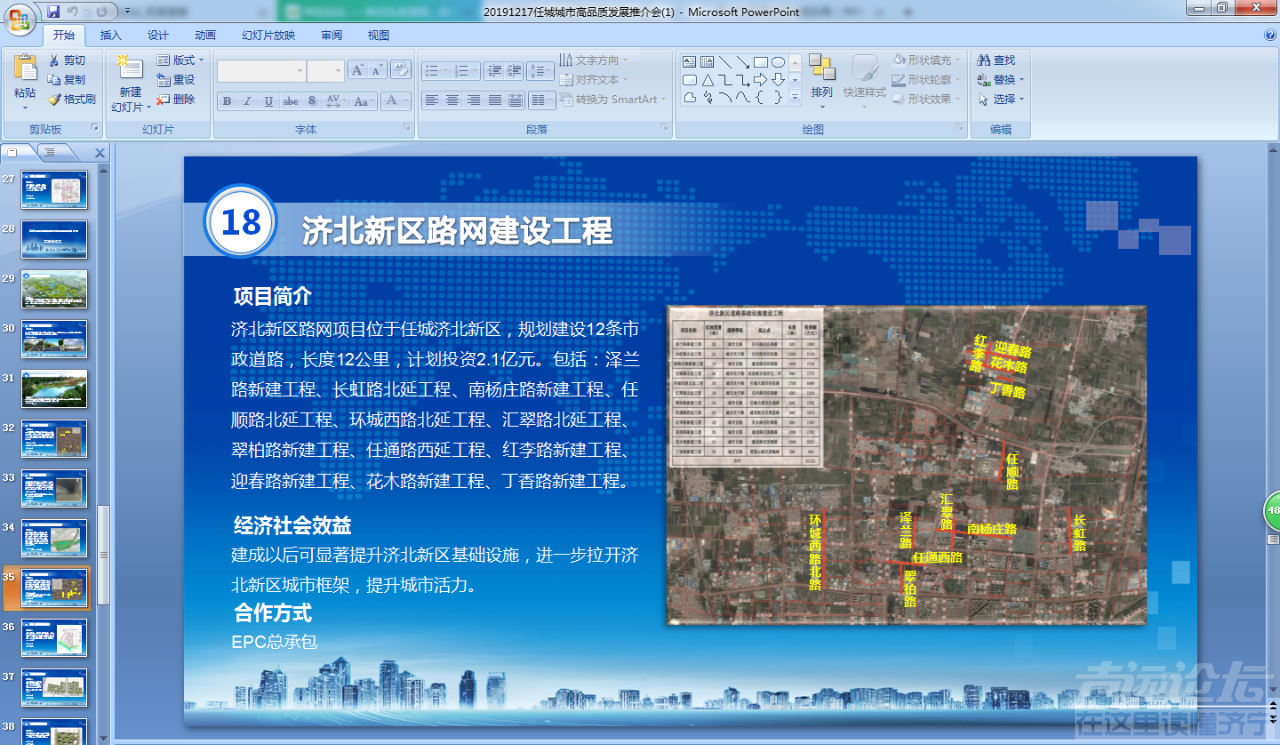
Task: Select the Text Box shape
Action: tap(690, 62)
